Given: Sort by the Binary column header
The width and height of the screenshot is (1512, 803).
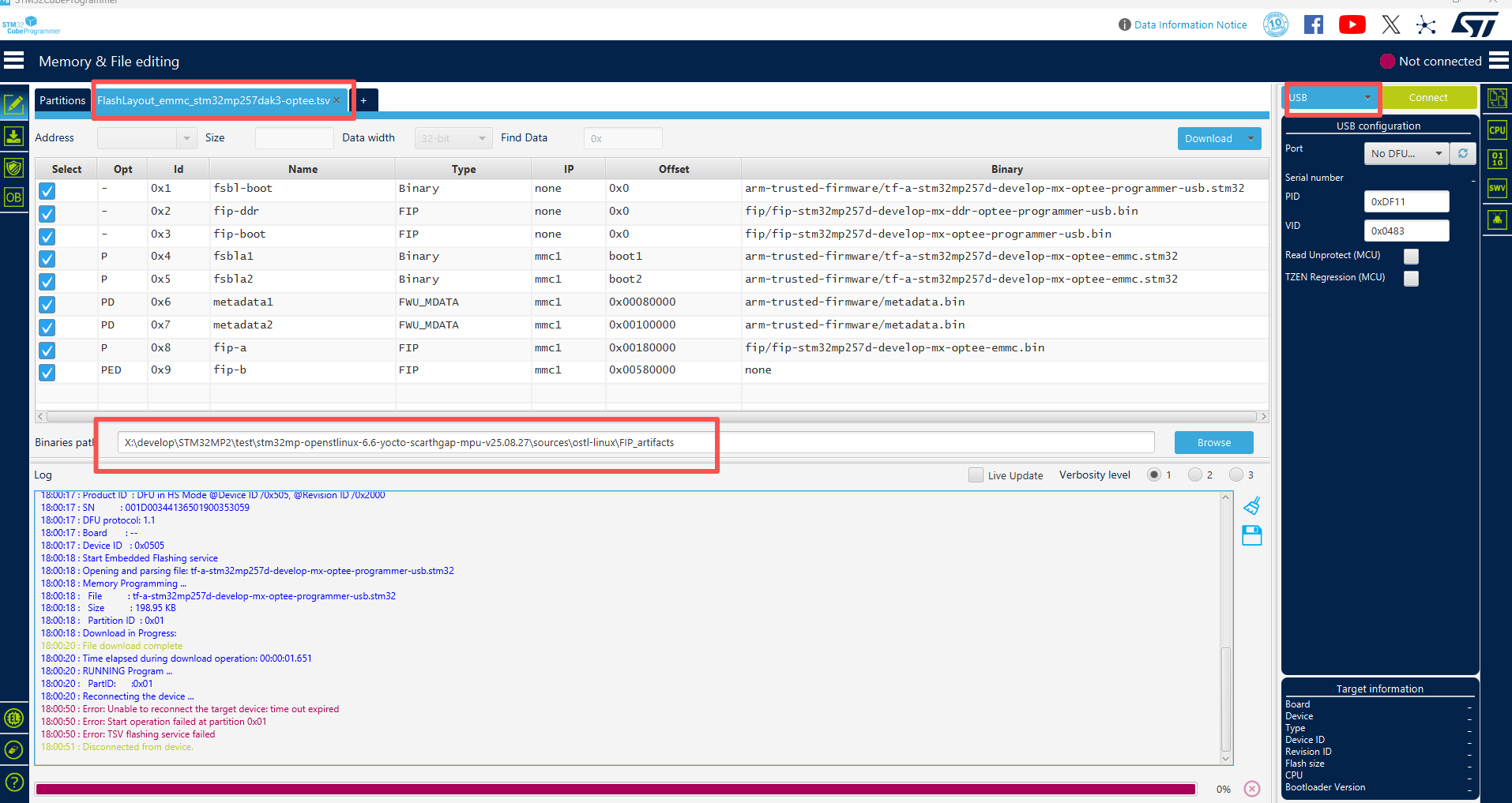Looking at the screenshot, I should (x=1006, y=169).
